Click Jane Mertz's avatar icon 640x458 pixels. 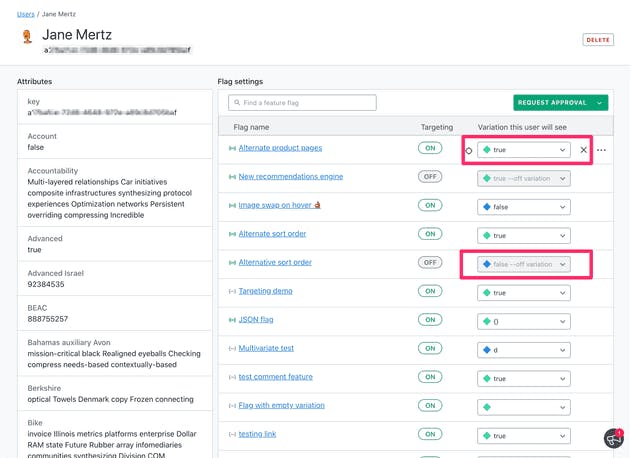coord(27,37)
